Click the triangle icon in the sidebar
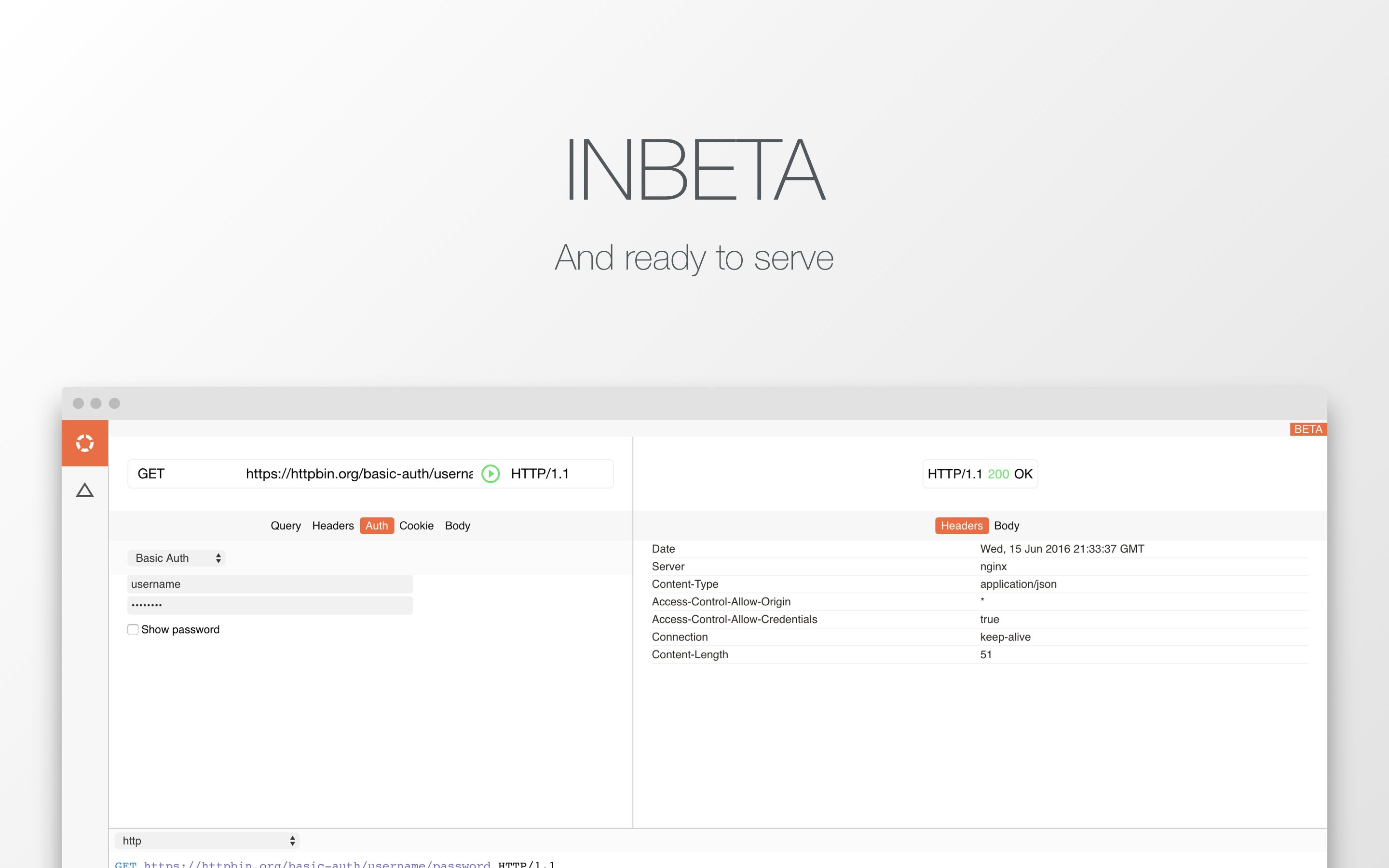The image size is (1389, 868). click(x=84, y=490)
